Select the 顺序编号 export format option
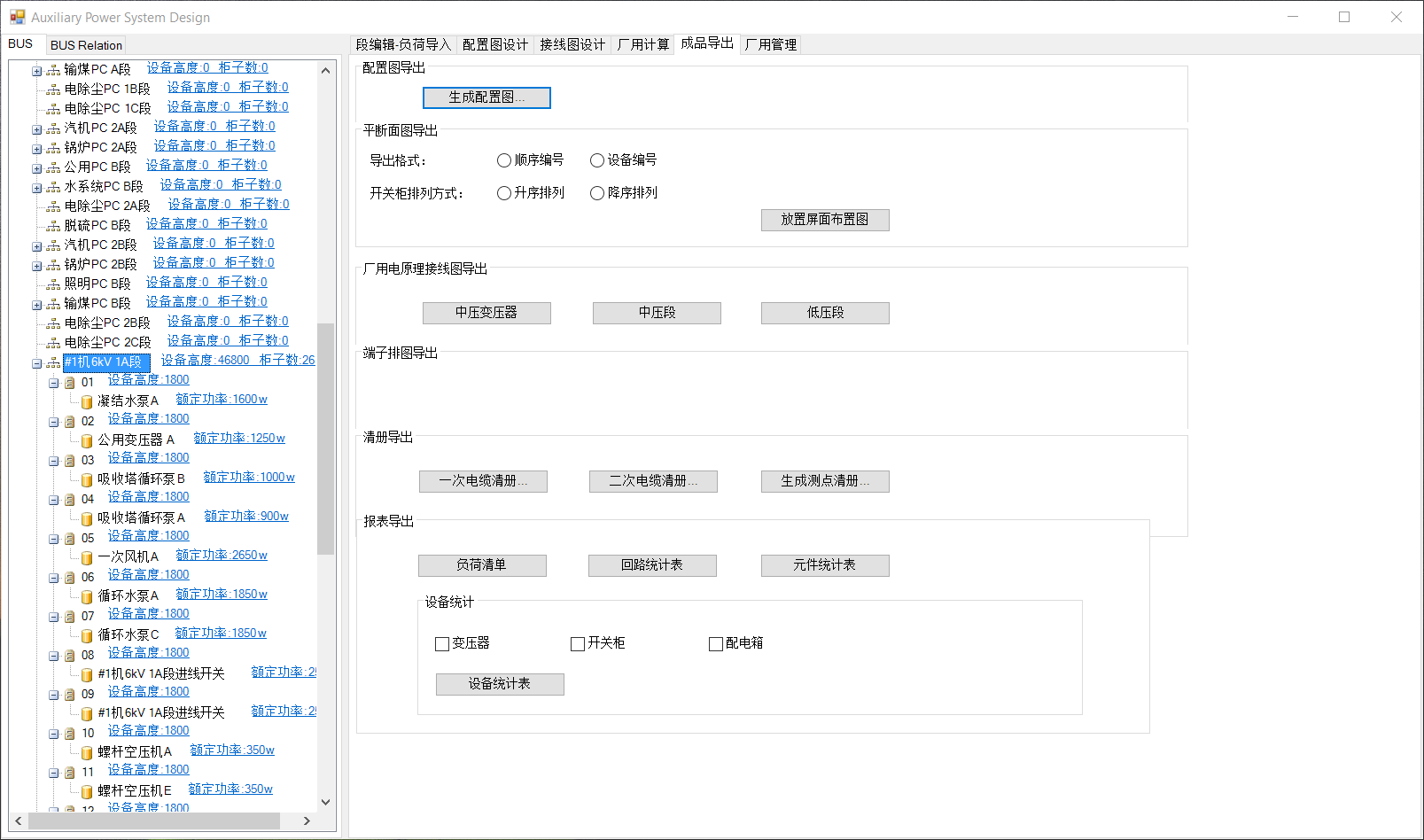 [x=504, y=160]
